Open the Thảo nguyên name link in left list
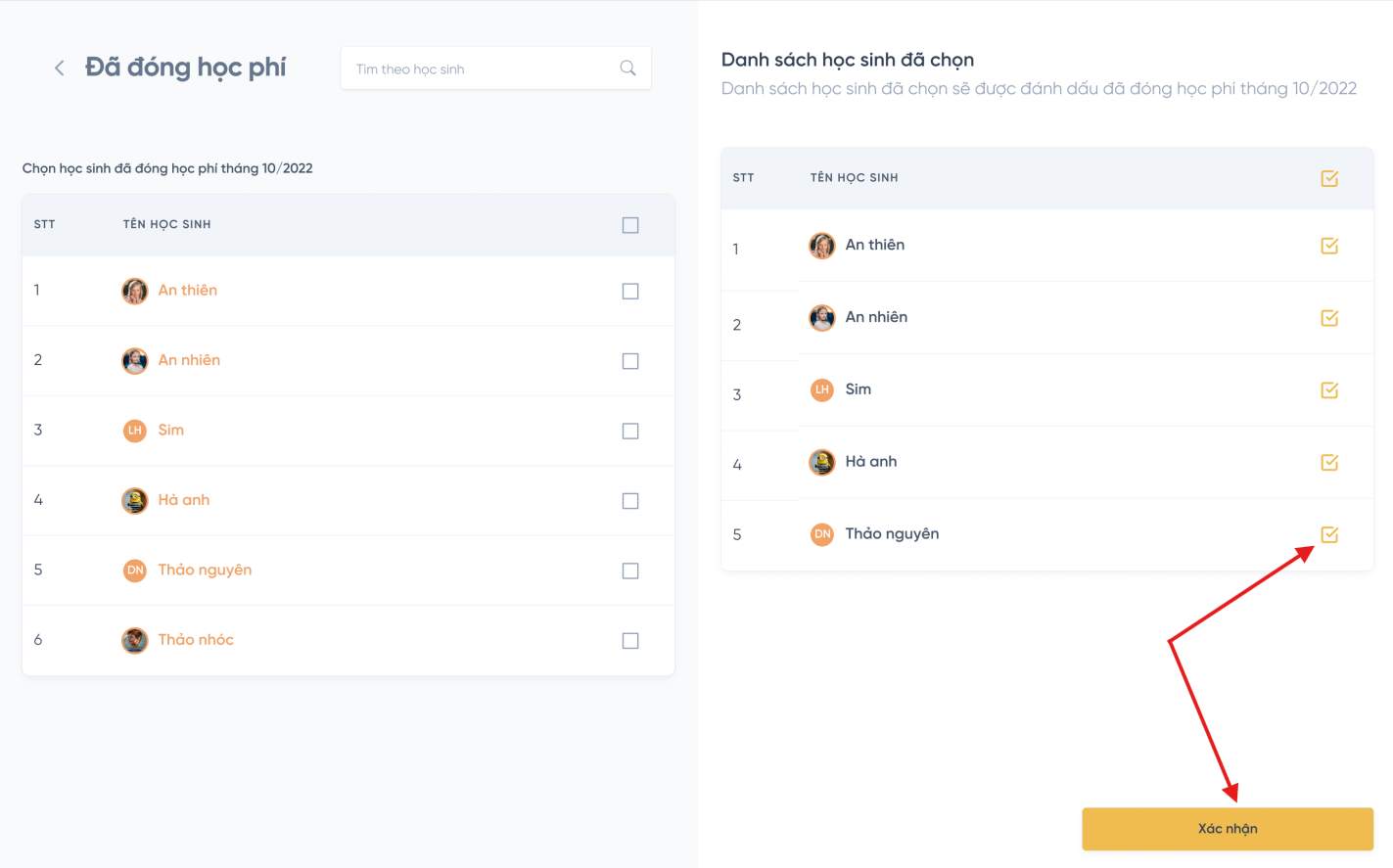The height and width of the screenshot is (868, 1393). click(x=205, y=570)
